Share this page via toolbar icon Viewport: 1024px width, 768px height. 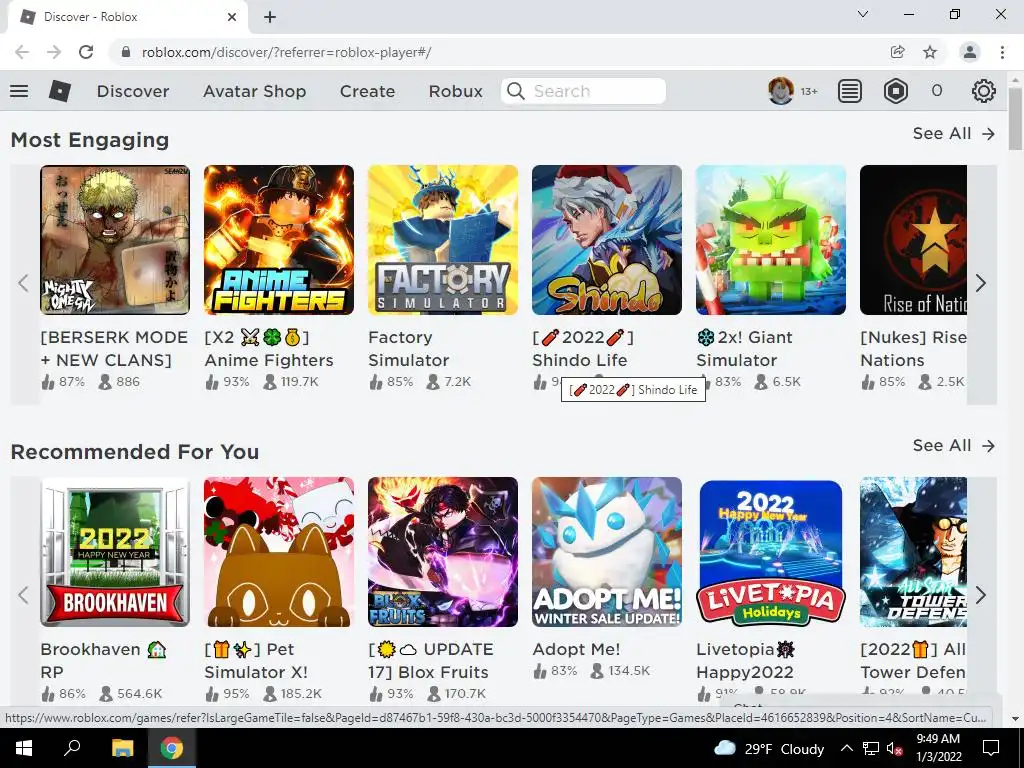[897, 52]
